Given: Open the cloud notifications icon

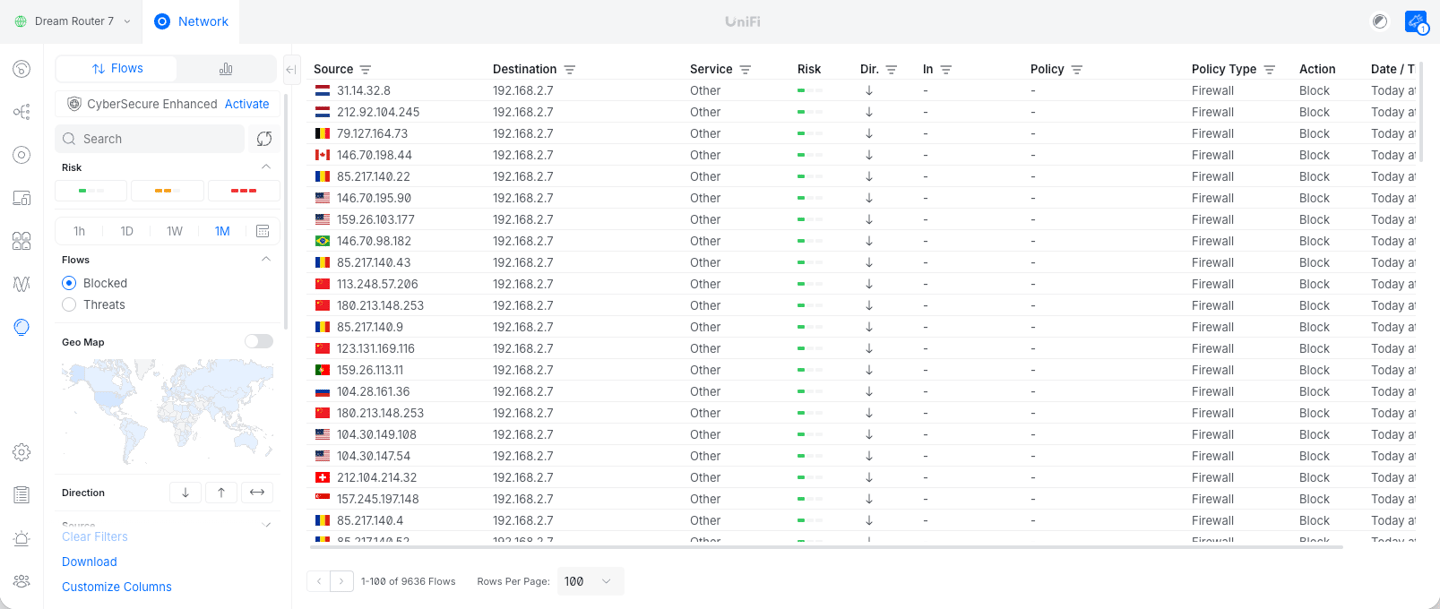Looking at the screenshot, I should tap(1416, 21).
